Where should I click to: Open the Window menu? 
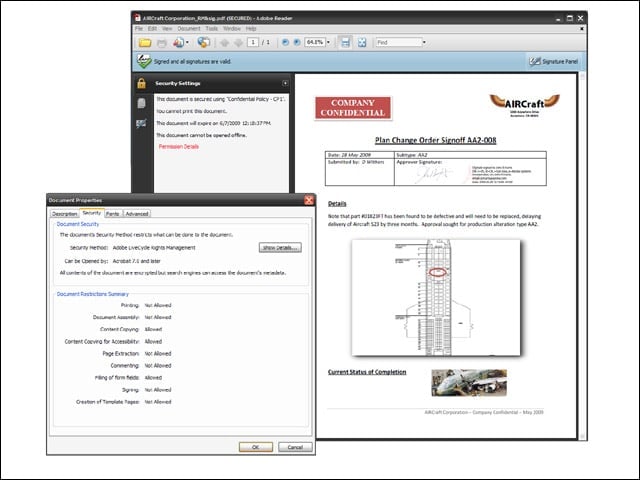[x=231, y=29]
